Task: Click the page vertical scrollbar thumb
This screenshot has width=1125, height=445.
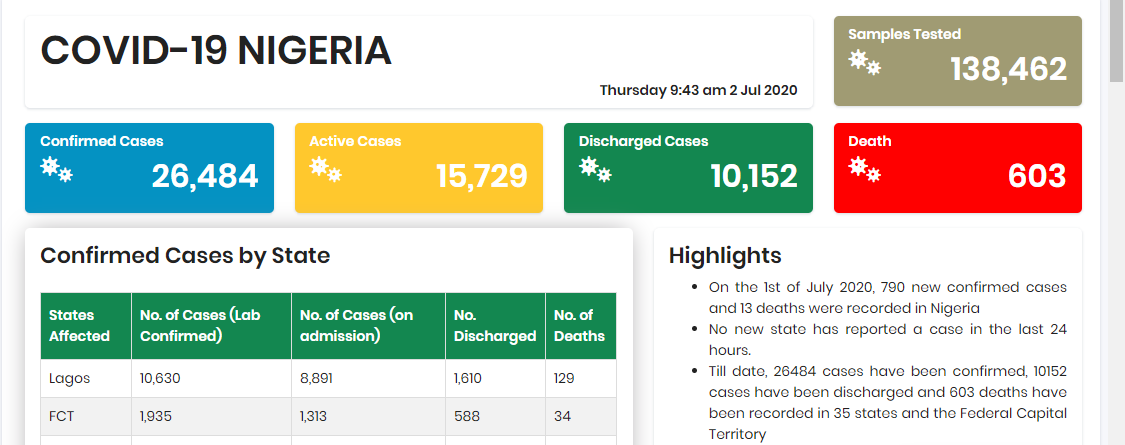Action: [x=1117, y=39]
